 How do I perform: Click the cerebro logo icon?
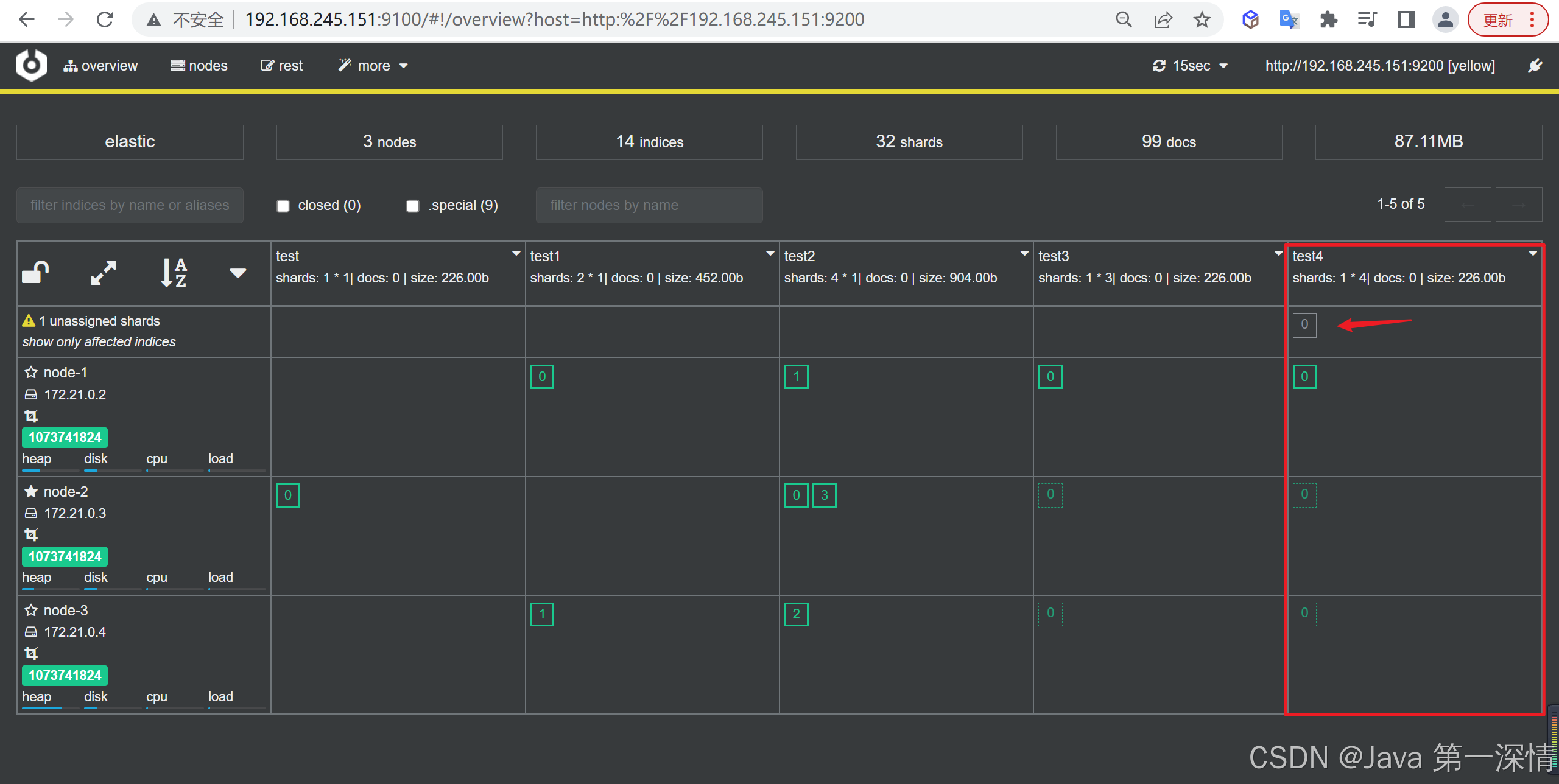[32, 65]
